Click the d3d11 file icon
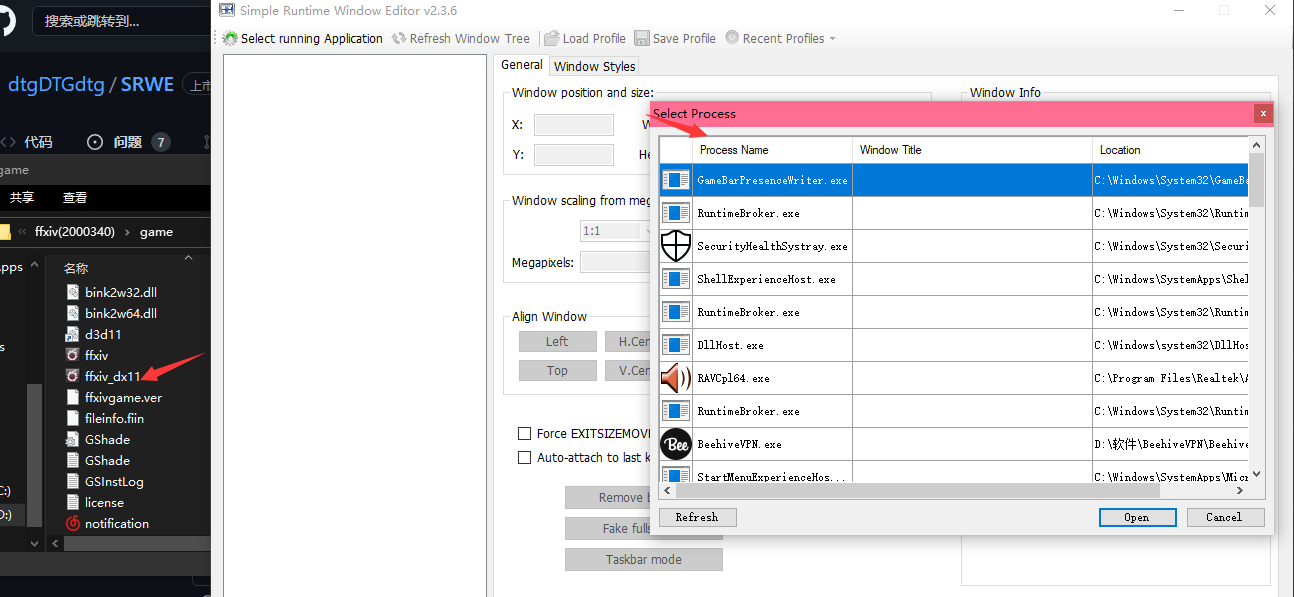The width and height of the screenshot is (1294, 597). click(x=72, y=334)
